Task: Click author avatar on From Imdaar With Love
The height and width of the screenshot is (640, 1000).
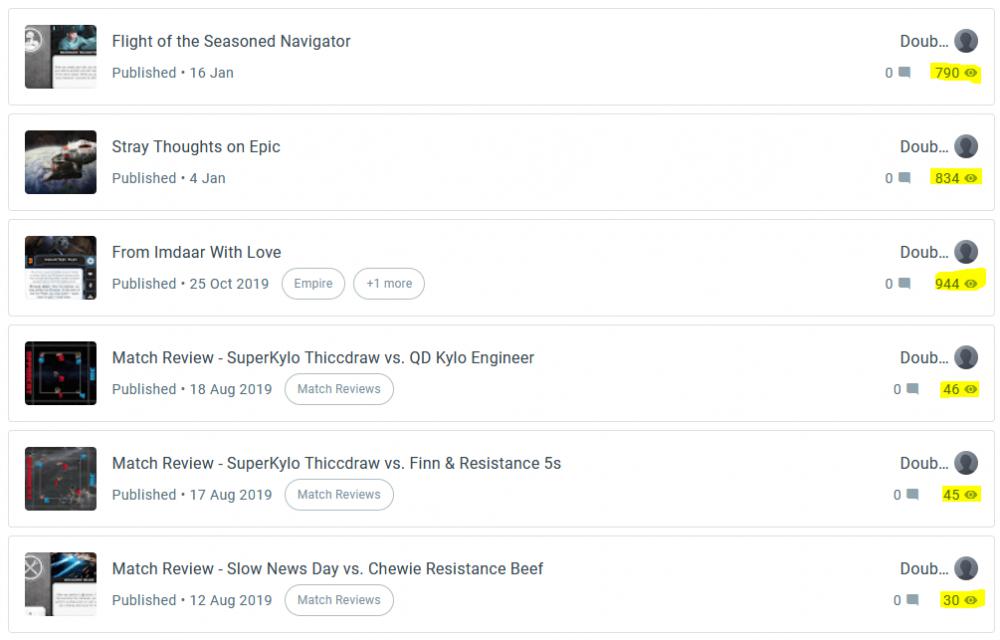Action: pos(966,252)
